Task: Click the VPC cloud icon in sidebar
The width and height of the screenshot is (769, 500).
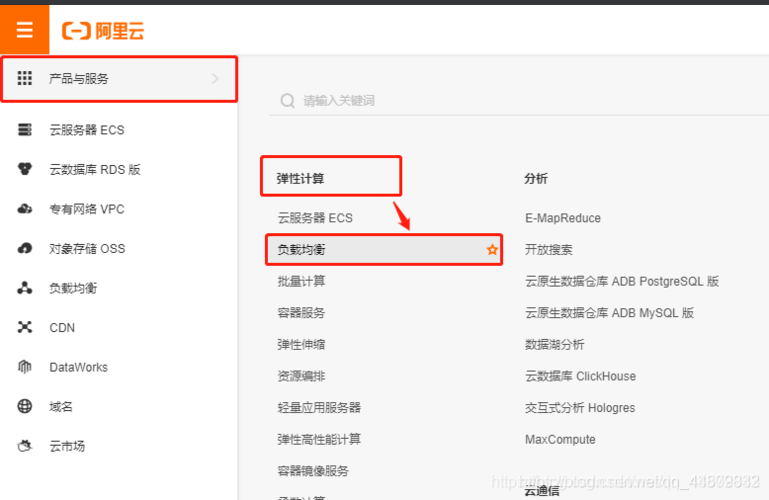Action: (x=25, y=209)
